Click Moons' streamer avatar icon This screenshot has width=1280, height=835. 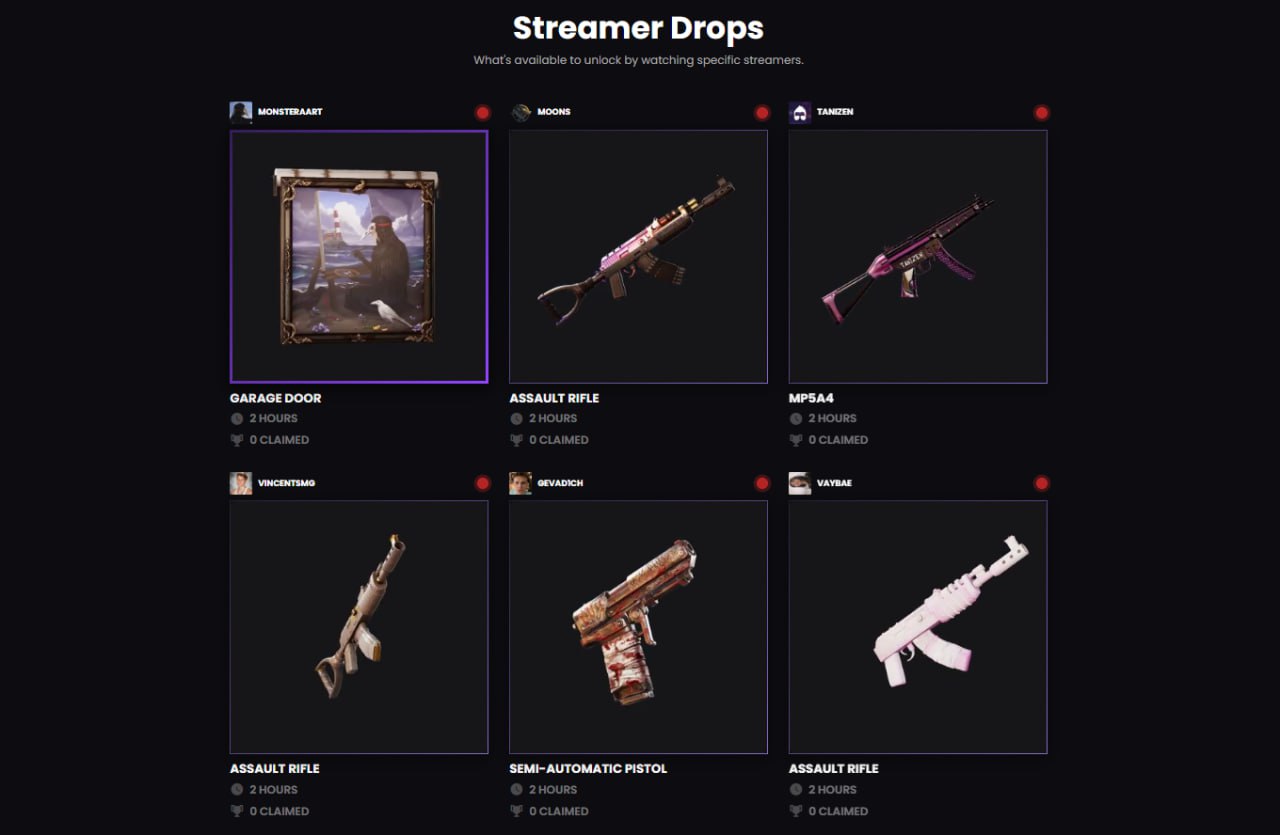point(520,112)
